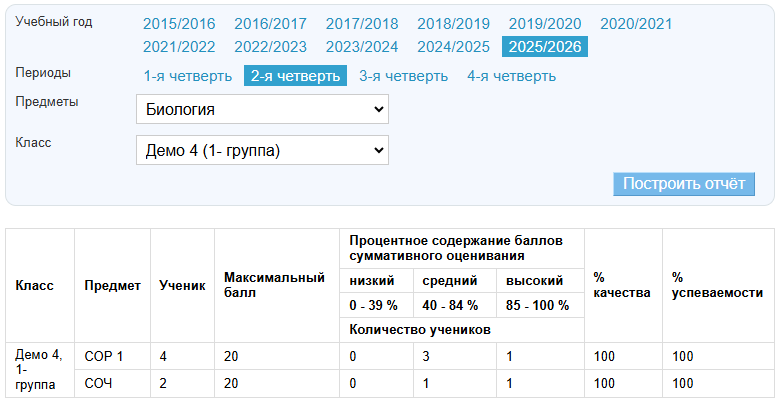The image size is (782, 402).
Task: Switch to 3-я четверть period
Action: click(403, 76)
